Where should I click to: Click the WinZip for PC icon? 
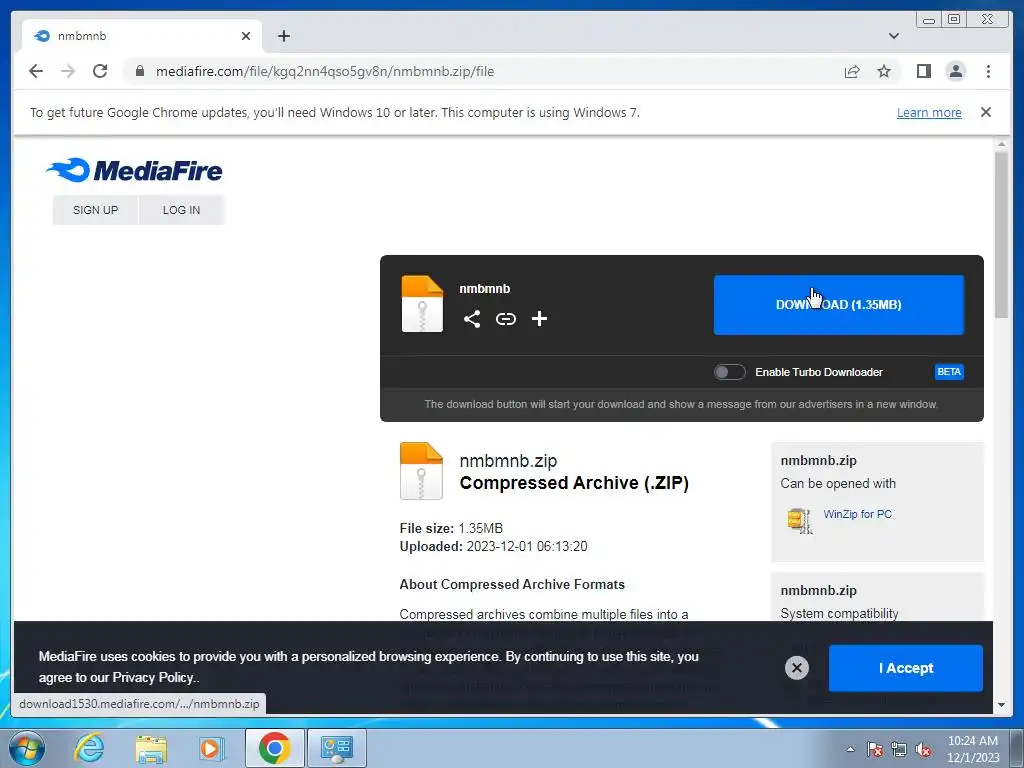(799, 520)
